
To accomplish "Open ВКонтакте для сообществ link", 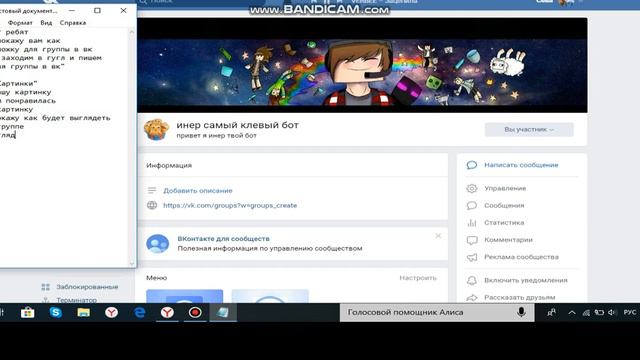I will (x=223, y=238).
